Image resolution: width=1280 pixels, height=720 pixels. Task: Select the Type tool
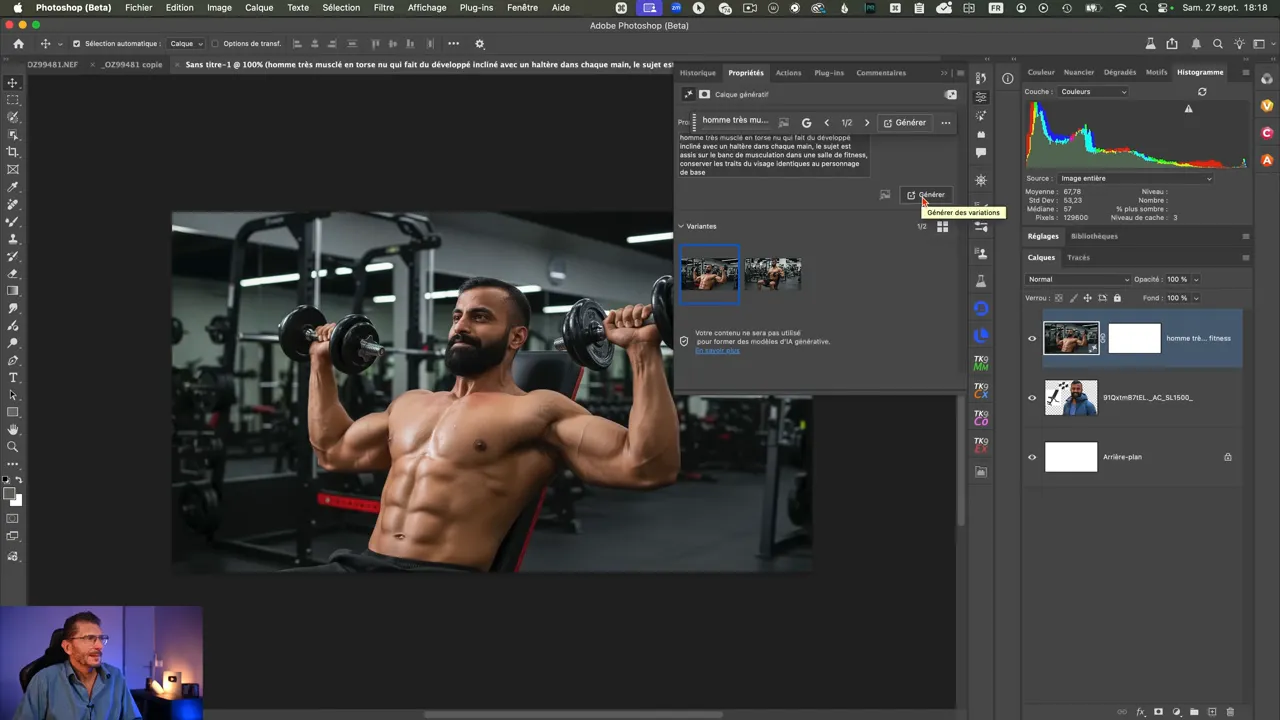tap(13, 377)
